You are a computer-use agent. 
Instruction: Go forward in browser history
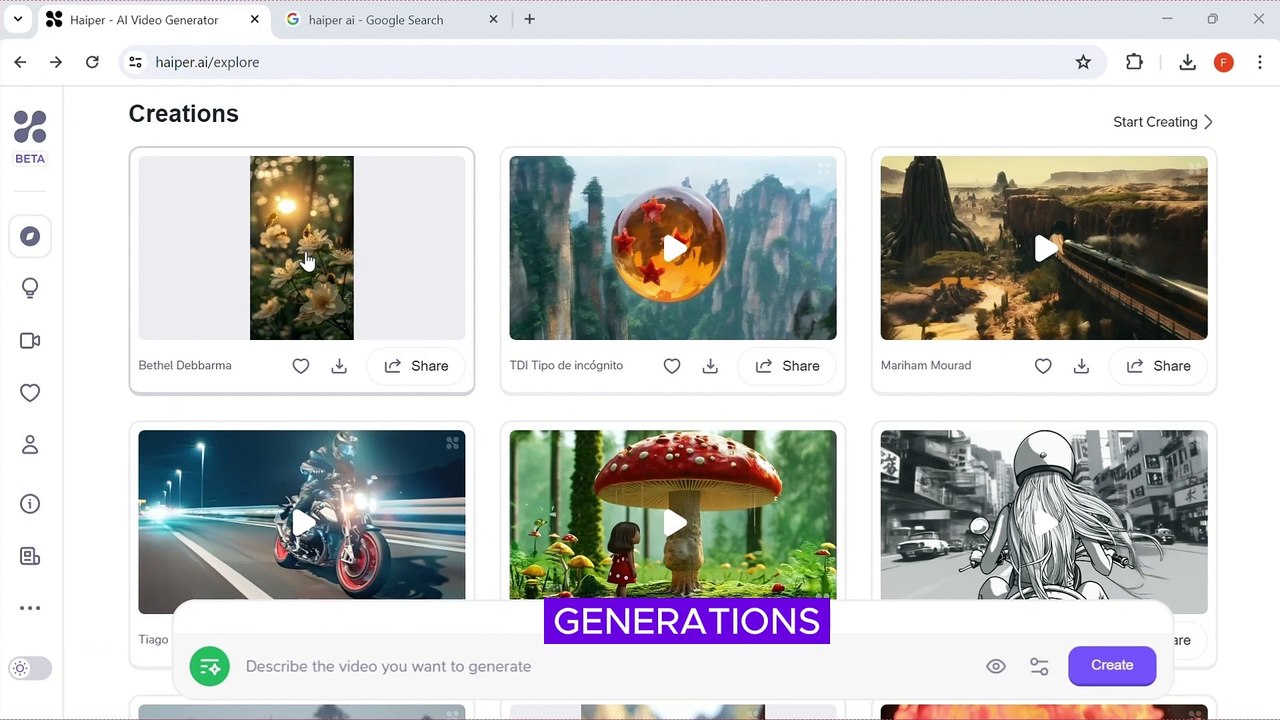tap(56, 62)
